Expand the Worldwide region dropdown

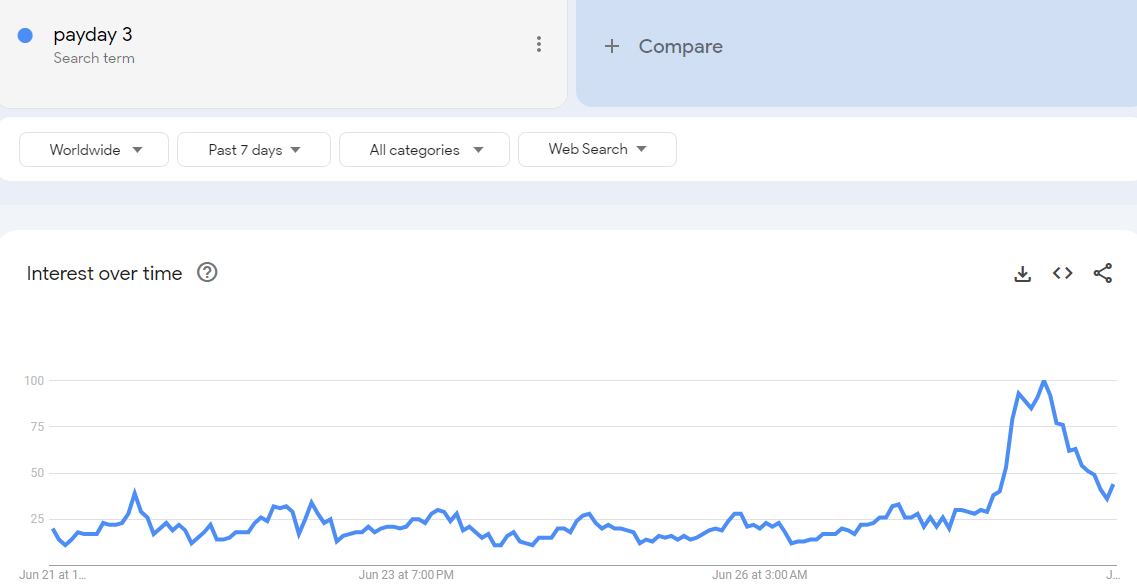94,150
